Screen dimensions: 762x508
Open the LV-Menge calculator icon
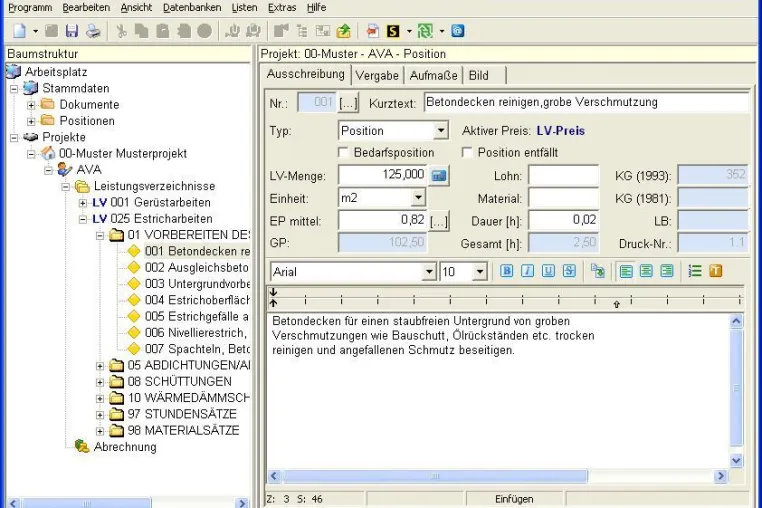(439, 175)
